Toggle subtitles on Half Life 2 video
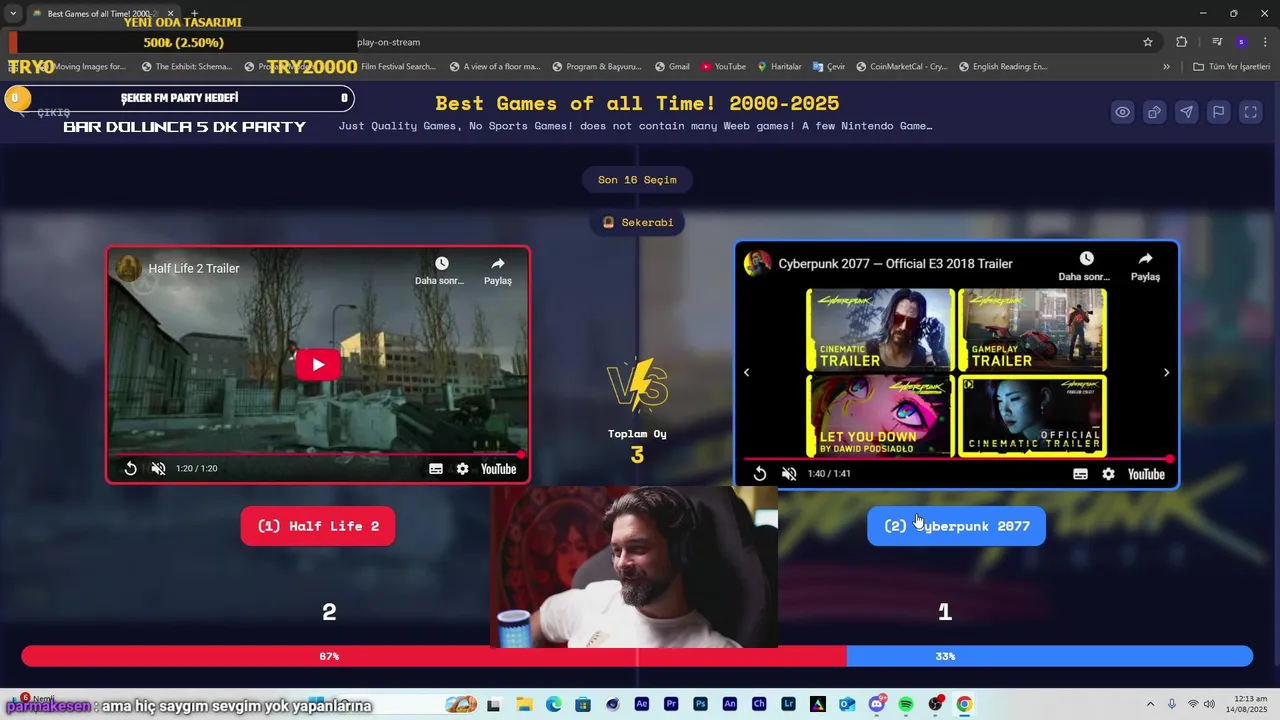This screenshot has height=720, width=1280. (436, 469)
